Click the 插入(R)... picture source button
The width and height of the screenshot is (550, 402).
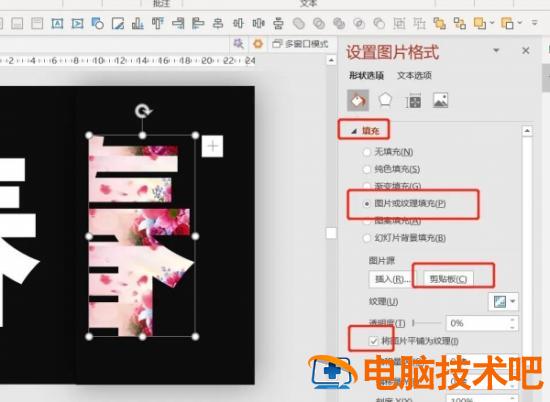click(x=392, y=279)
